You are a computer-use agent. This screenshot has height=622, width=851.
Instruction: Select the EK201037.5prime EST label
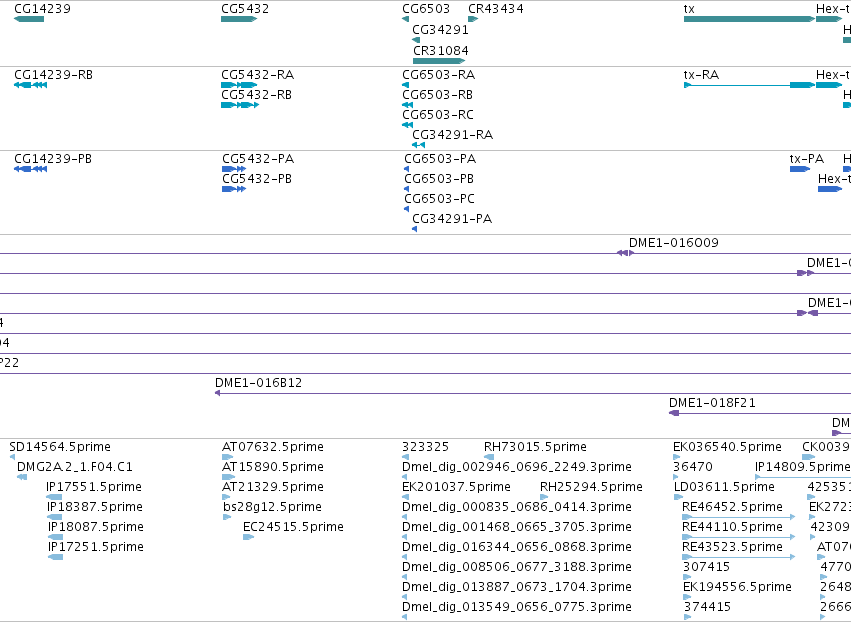pyautogui.click(x=456, y=487)
